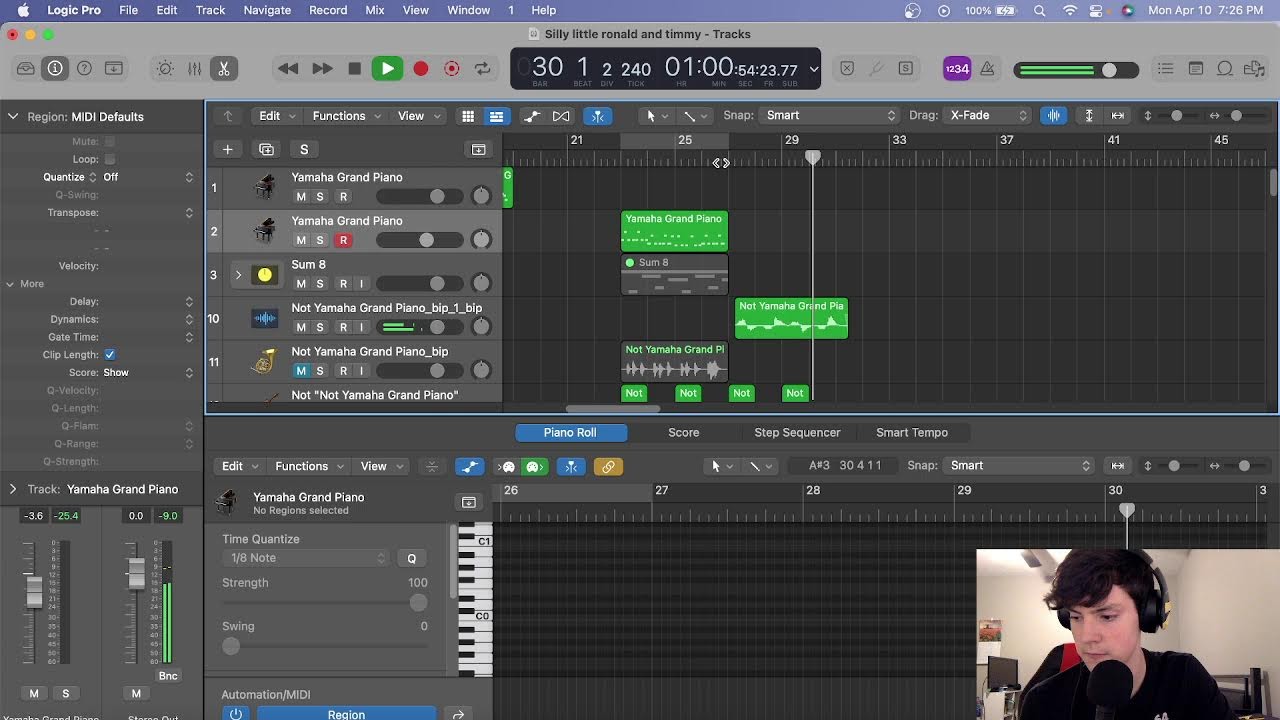Screen dimensions: 1280x720
Task: Add a new track with plus button
Action: 228,149
